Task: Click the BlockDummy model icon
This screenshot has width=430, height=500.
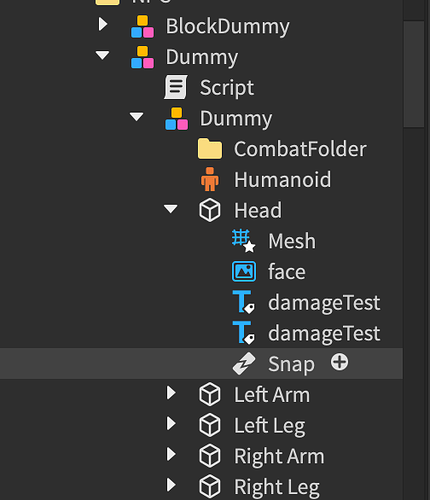Action: [x=142, y=26]
